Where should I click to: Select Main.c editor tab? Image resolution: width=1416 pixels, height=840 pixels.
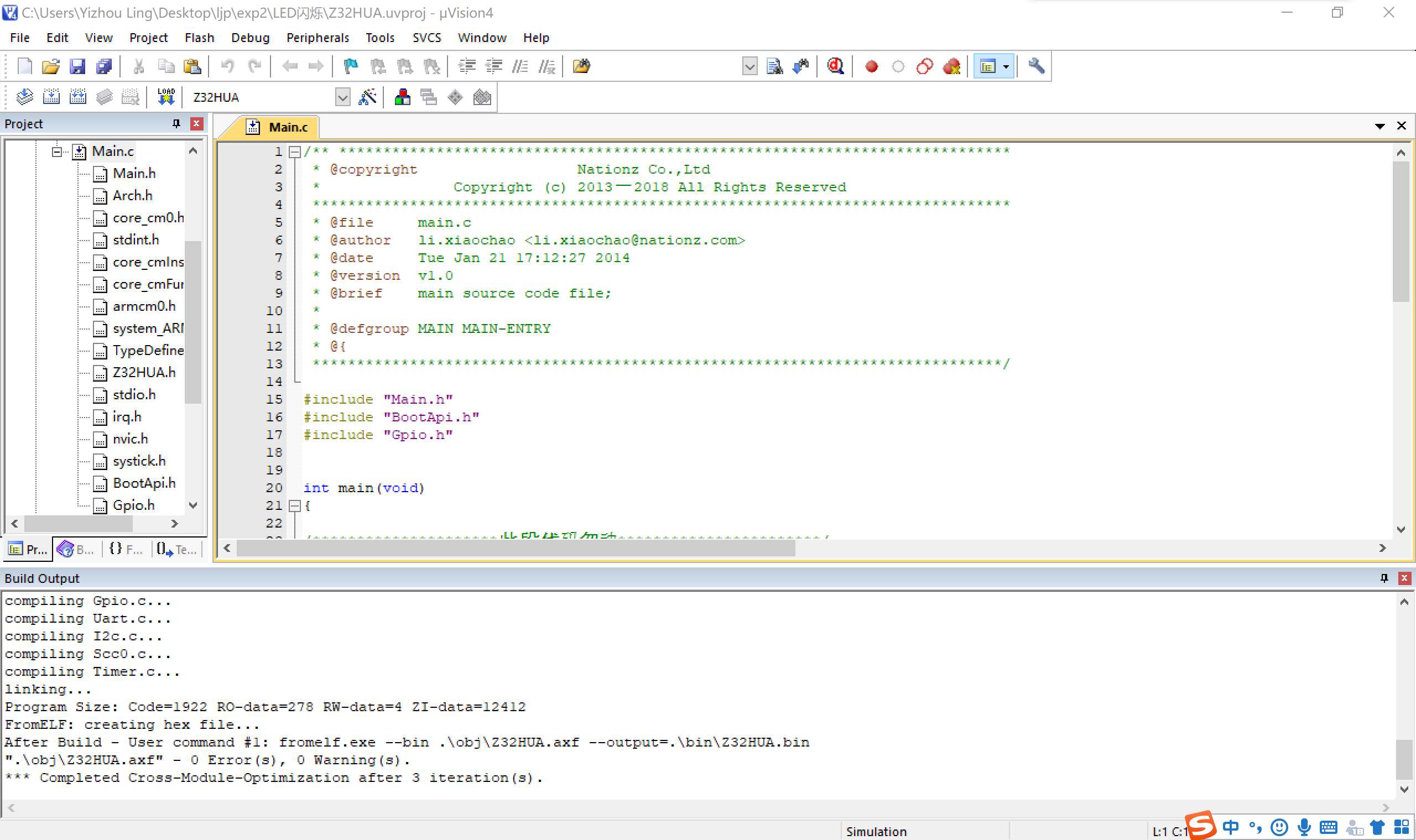278,127
